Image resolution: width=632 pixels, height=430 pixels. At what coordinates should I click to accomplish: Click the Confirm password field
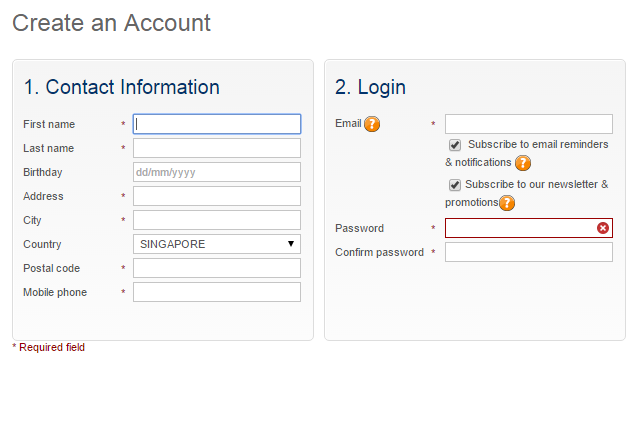coord(529,252)
